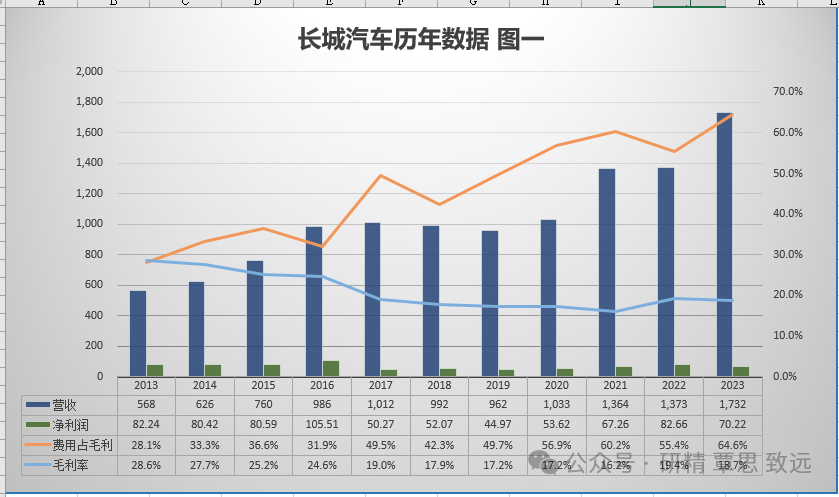Click the 70.0% right axis label
839x497 pixels.
coord(788,91)
